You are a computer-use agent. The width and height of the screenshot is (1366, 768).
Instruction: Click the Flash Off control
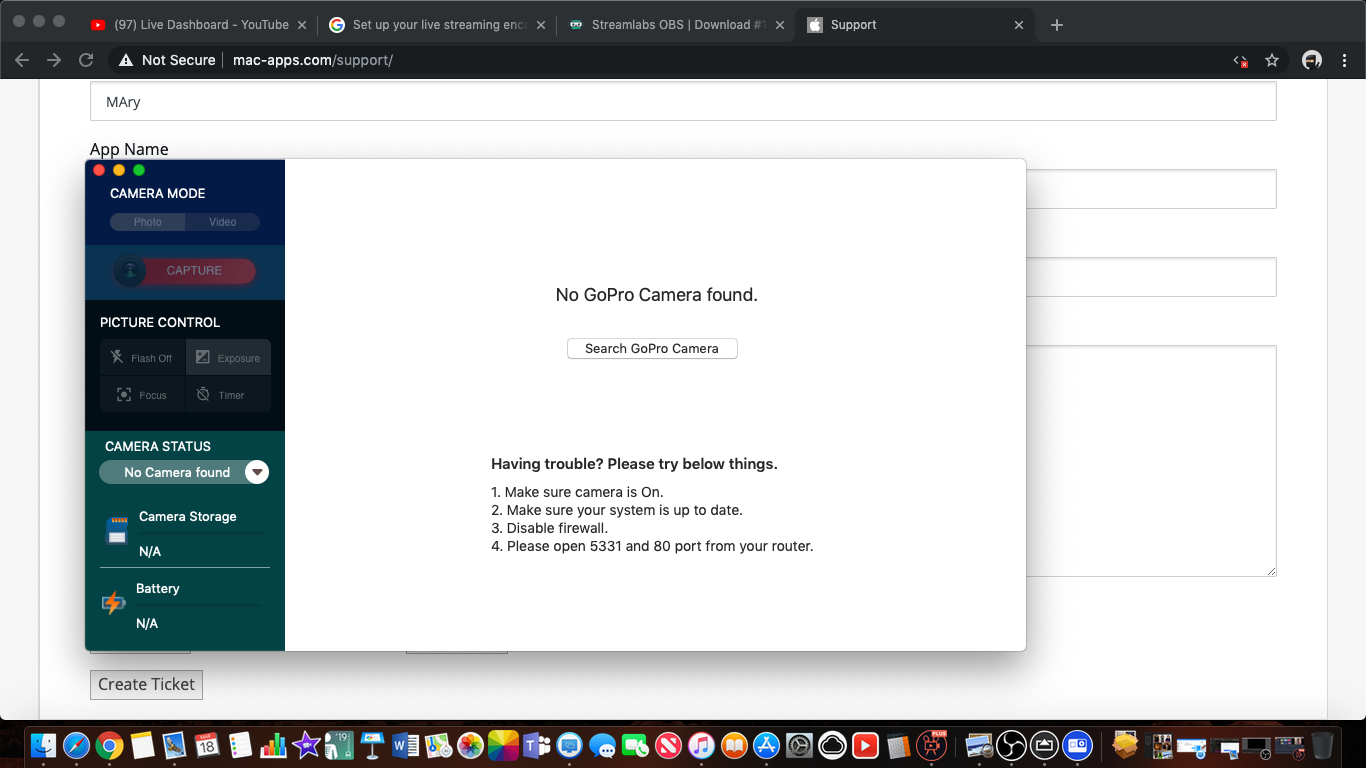[x=142, y=358]
